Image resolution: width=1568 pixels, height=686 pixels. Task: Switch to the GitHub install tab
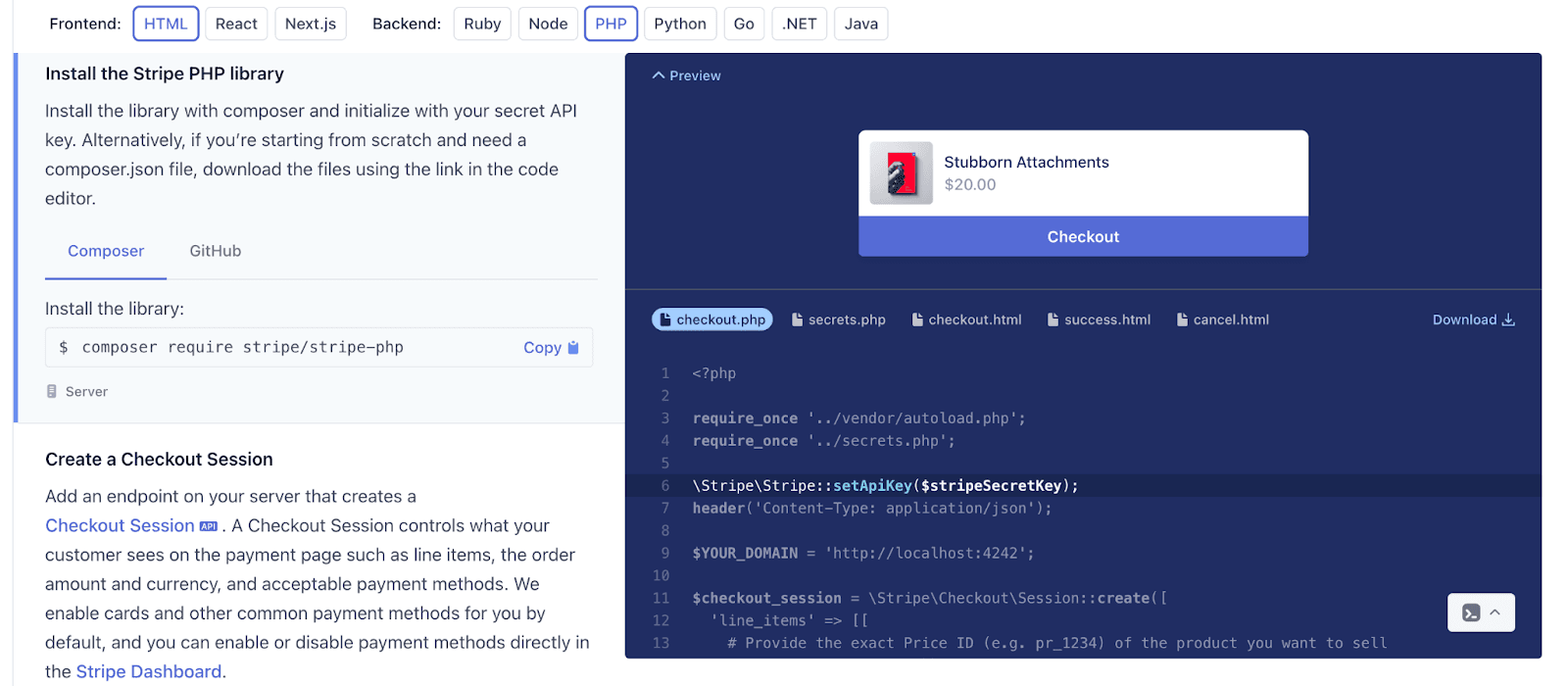pos(215,251)
